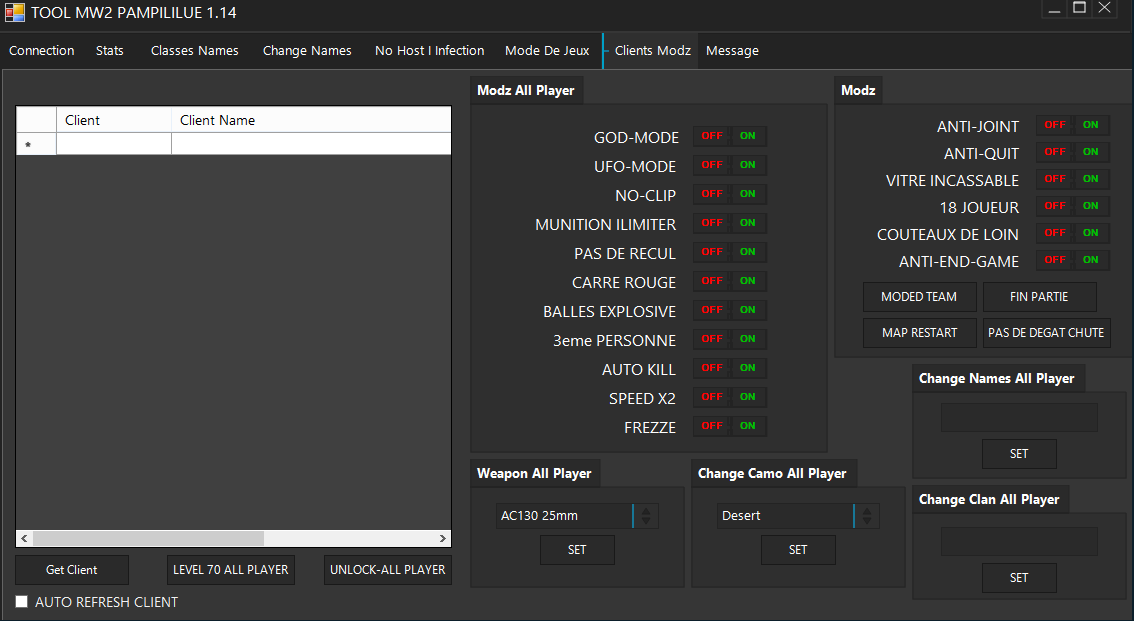
Task: Click PAS DE DEGAT CHUTE button
Action: [x=1046, y=333]
